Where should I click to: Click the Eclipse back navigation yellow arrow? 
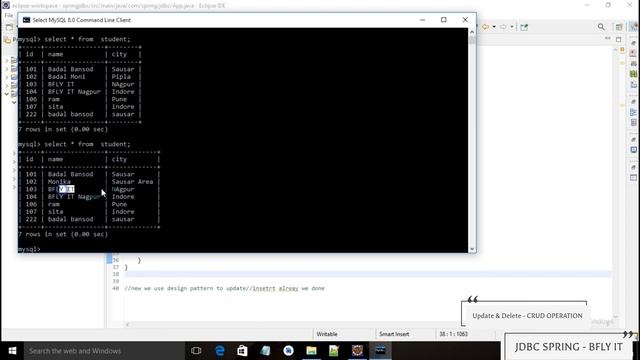[486, 27]
